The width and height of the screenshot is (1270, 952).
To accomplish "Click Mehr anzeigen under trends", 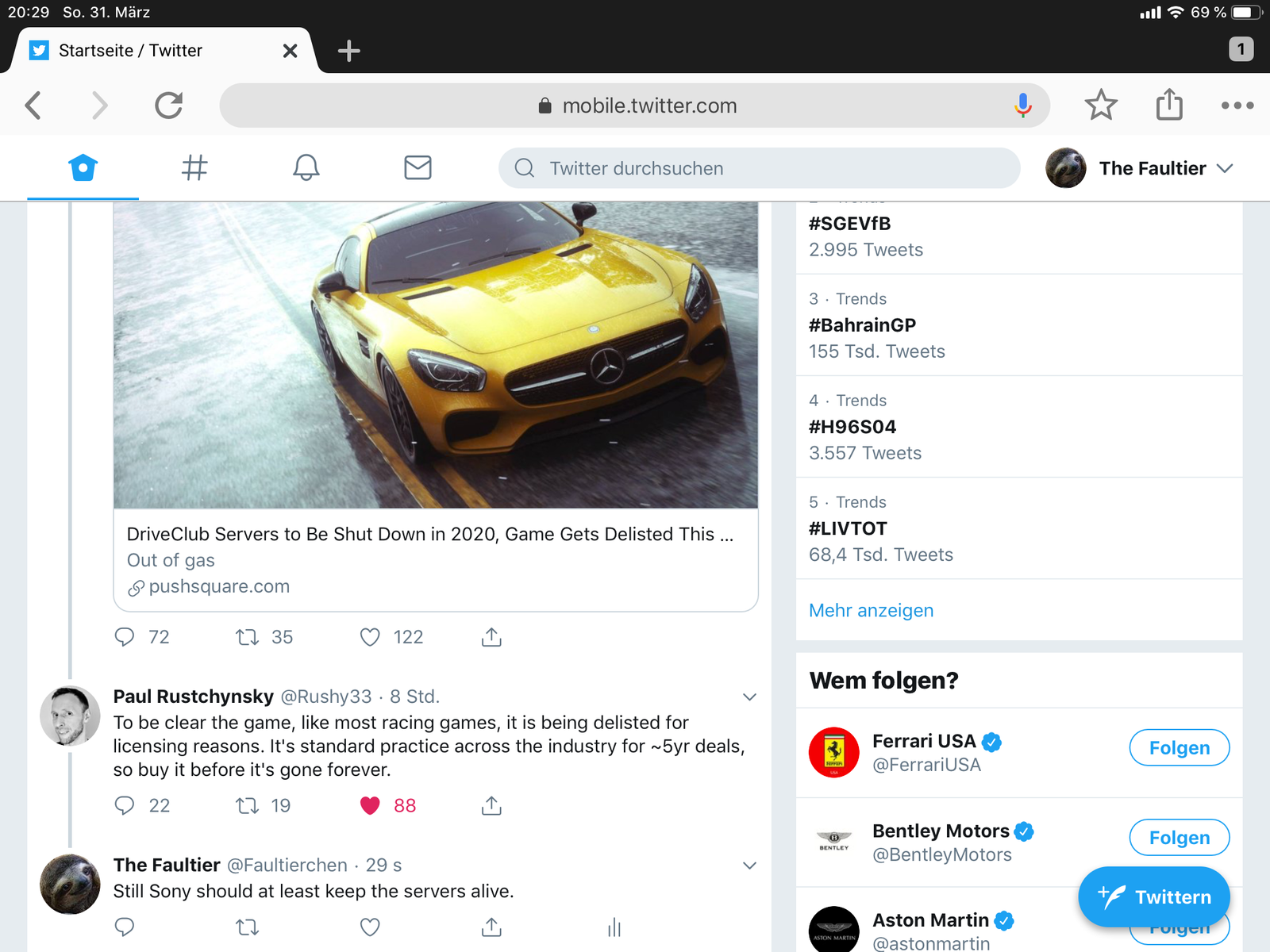I will pos(871,610).
